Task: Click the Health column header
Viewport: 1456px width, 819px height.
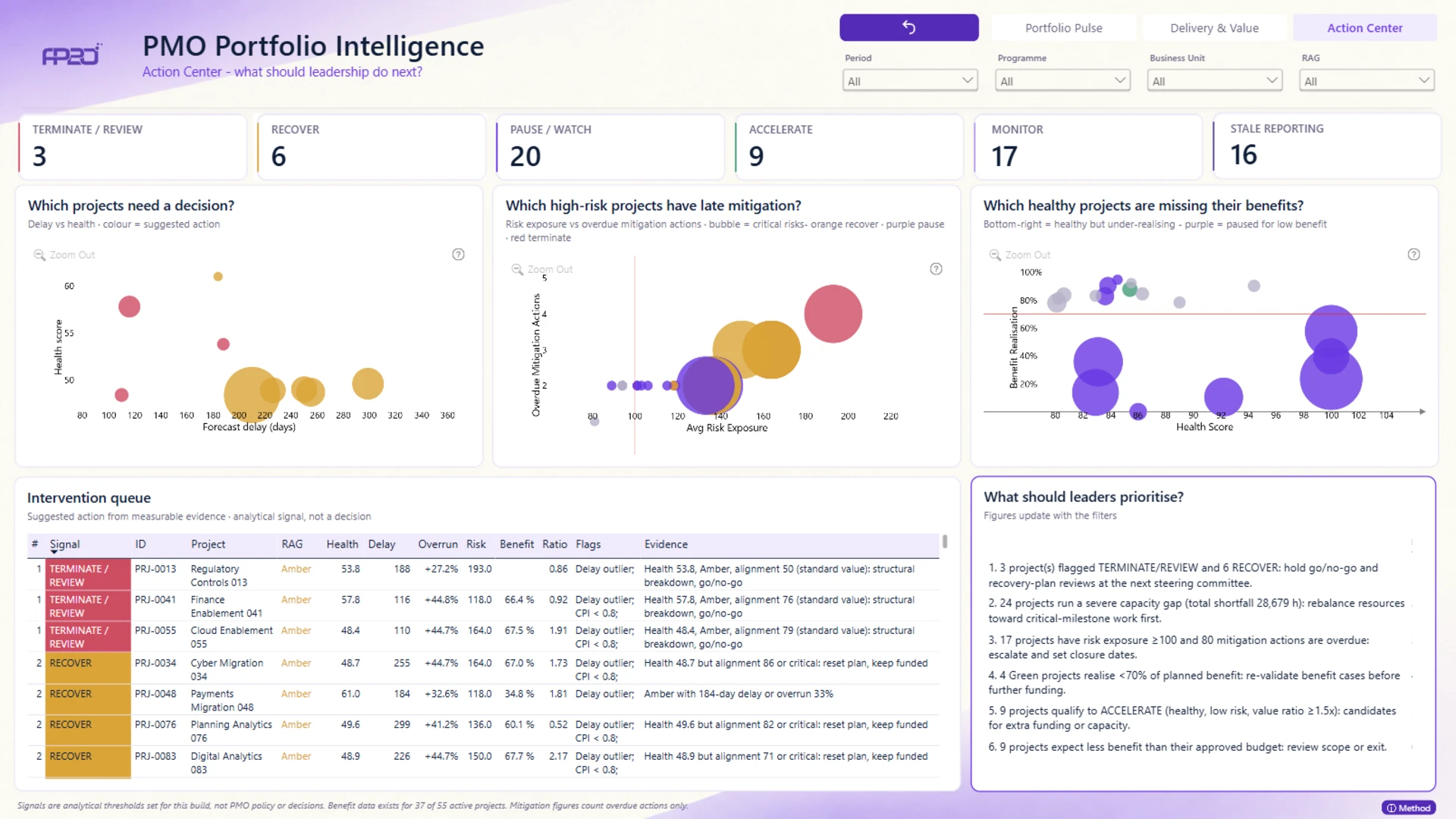Action: click(342, 544)
